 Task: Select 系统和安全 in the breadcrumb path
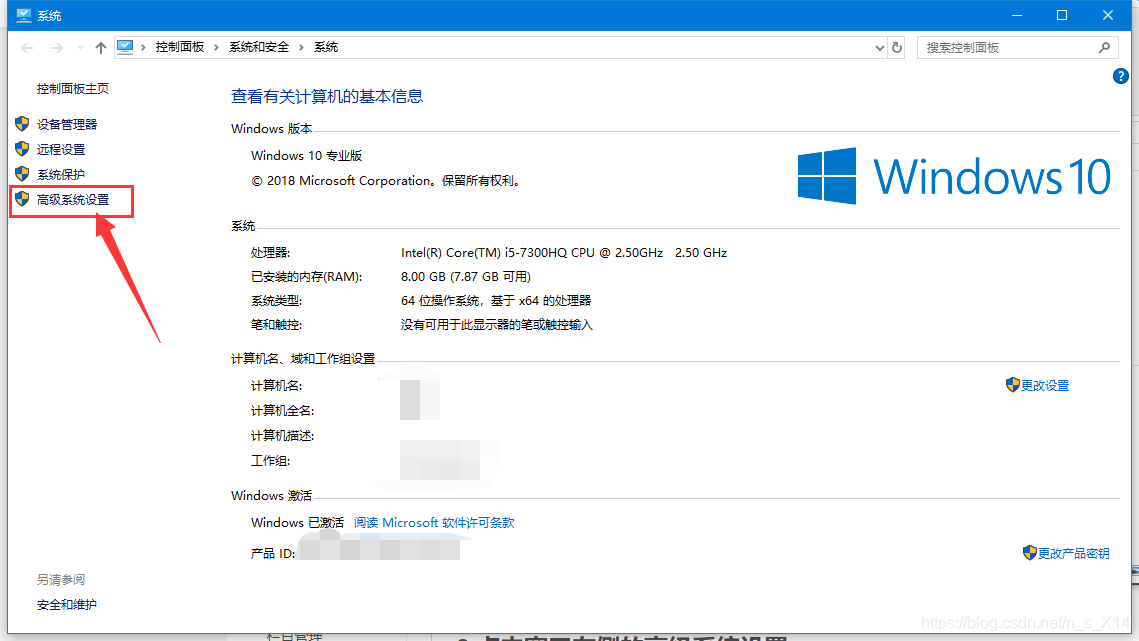point(259,47)
